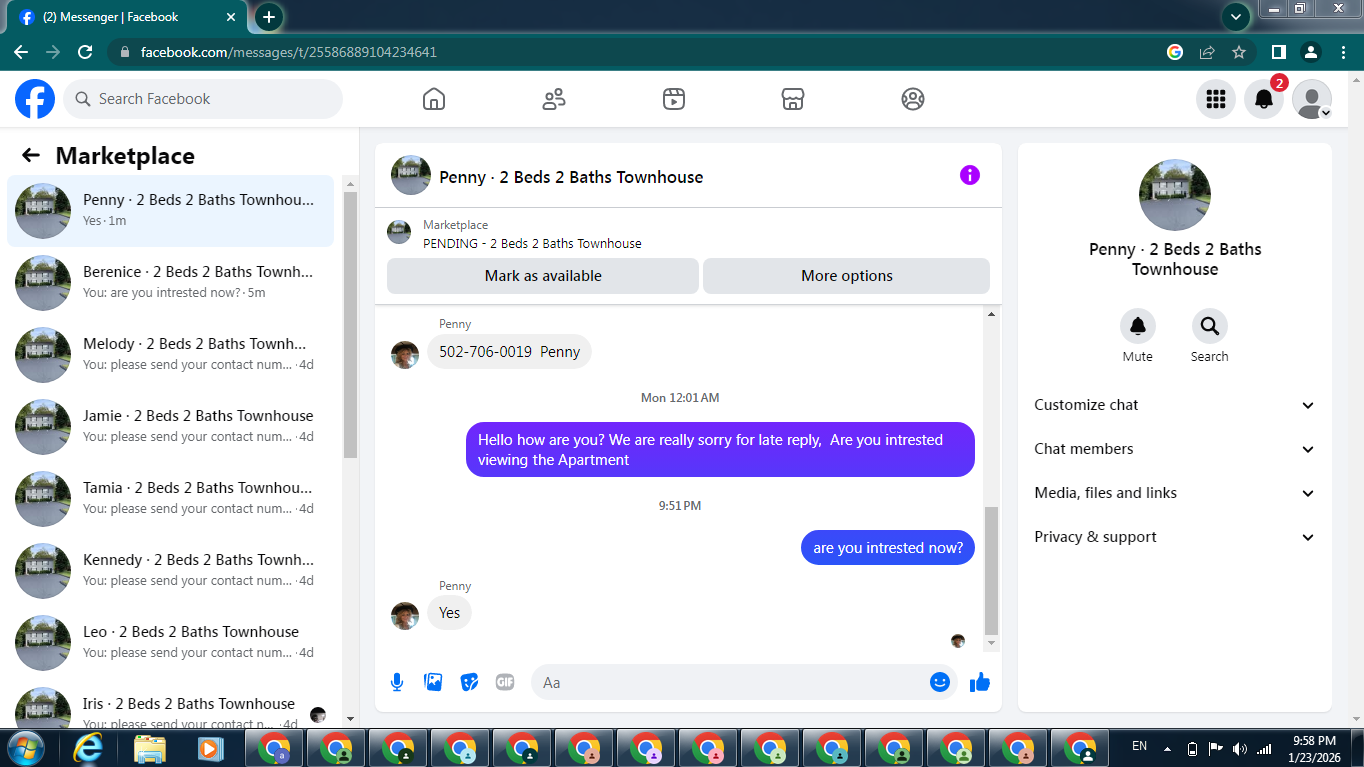
Task: Open Google Translate icon in address bar
Action: click(1175, 52)
